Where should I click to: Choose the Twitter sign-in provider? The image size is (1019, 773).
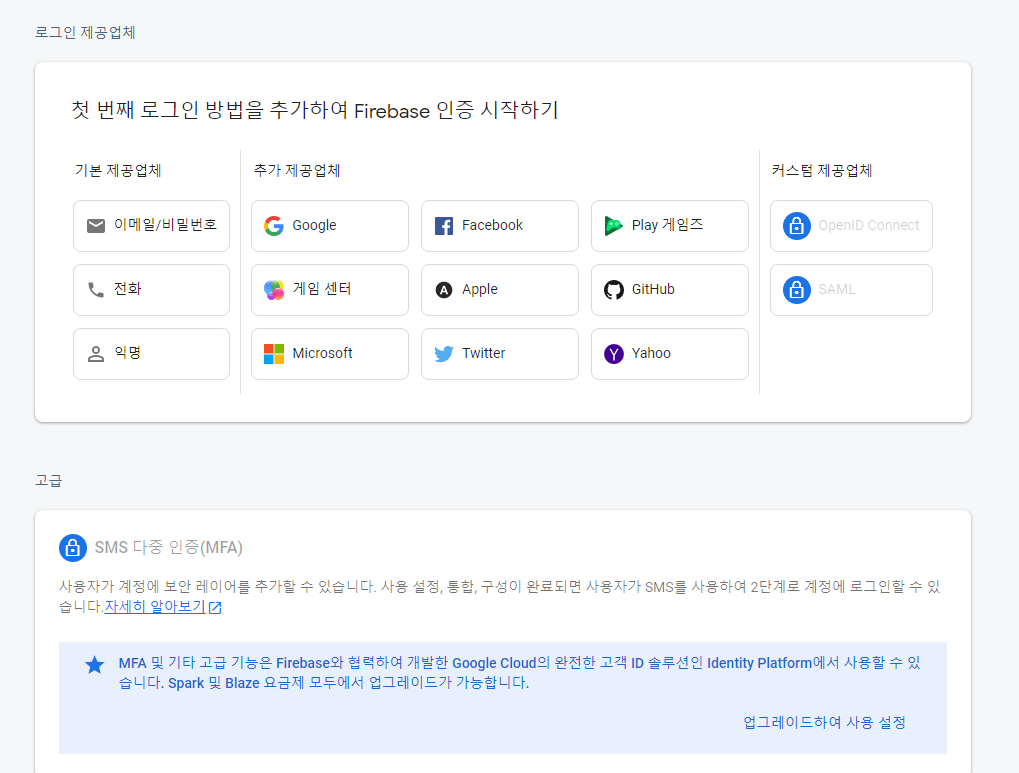(500, 354)
